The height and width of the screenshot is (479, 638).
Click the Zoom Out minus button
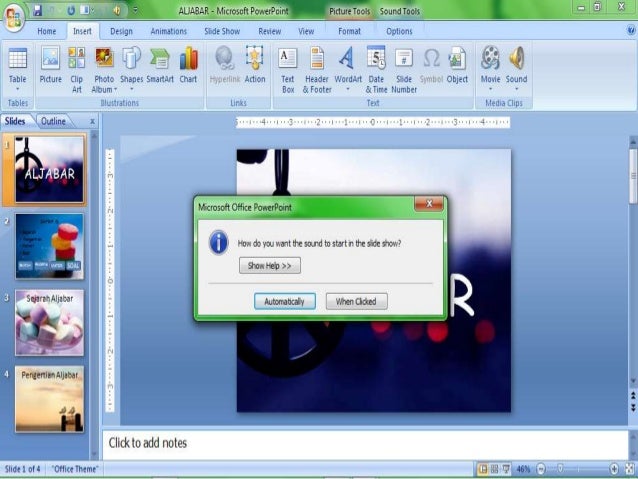click(541, 469)
